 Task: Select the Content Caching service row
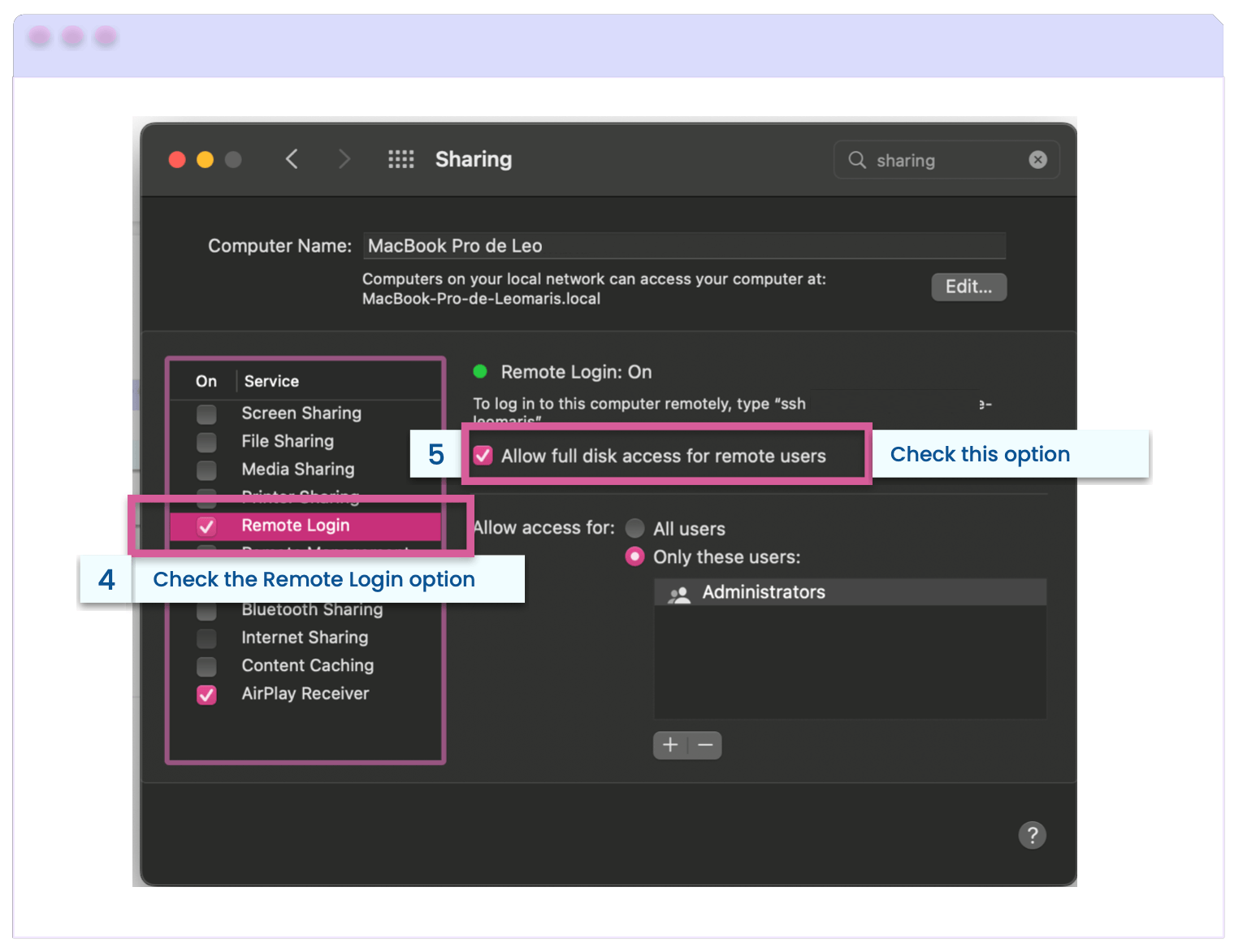[x=306, y=665]
